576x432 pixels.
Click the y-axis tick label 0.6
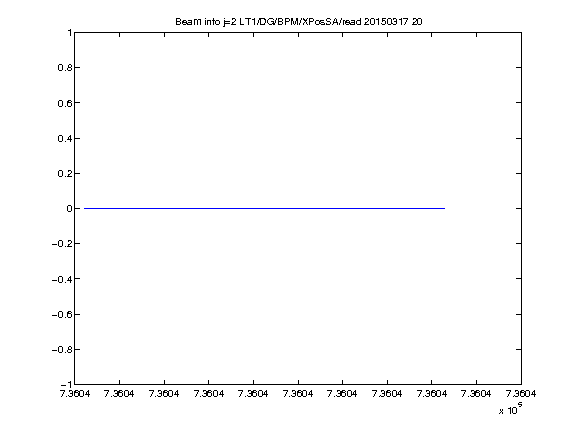click(x=64, y=103)
